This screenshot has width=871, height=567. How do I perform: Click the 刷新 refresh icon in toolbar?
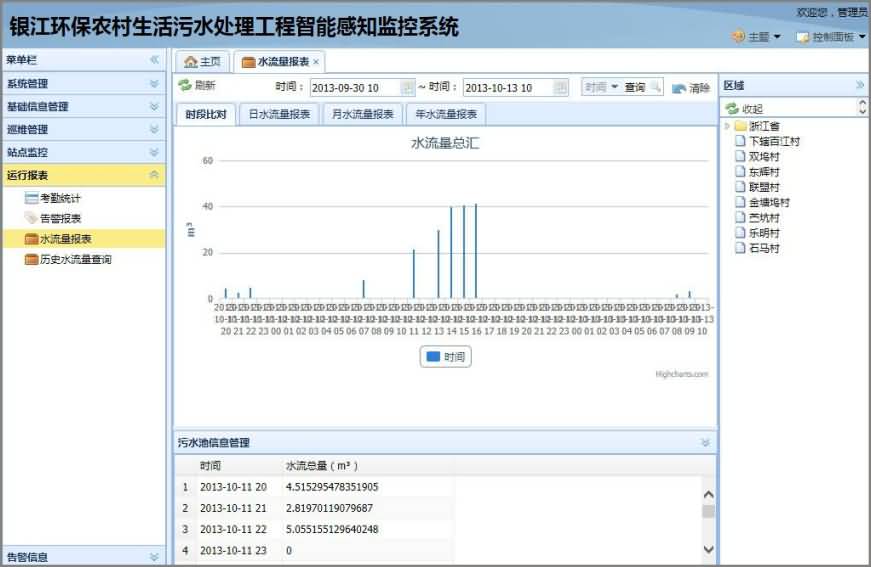(185, 86)
